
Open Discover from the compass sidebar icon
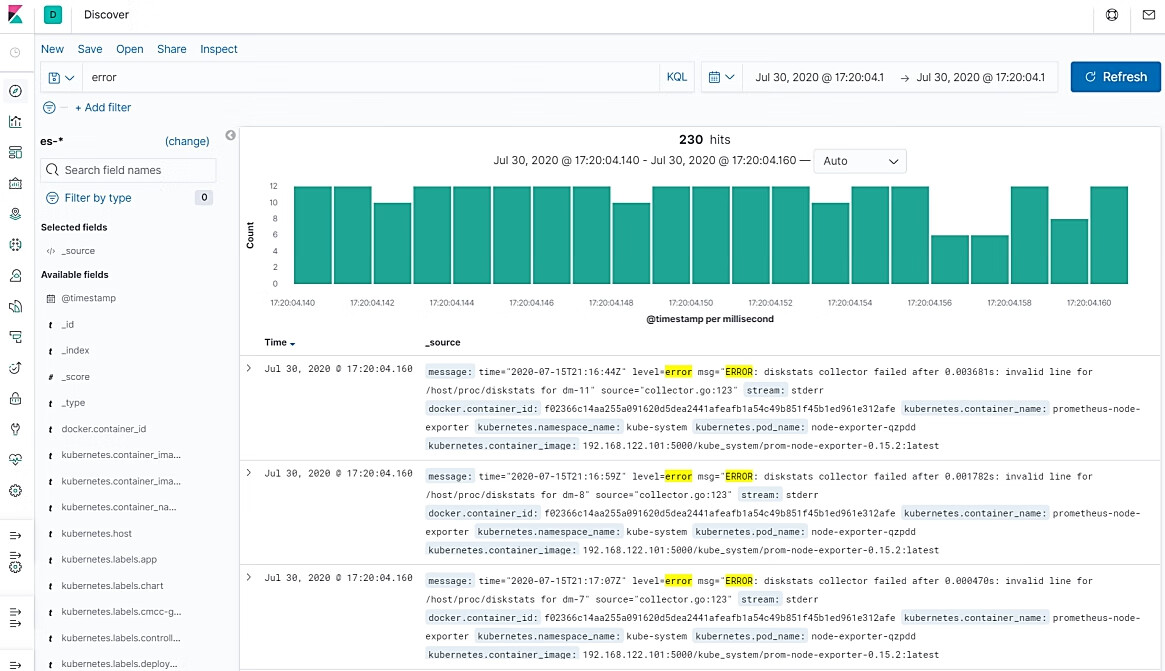pos(15,91)
